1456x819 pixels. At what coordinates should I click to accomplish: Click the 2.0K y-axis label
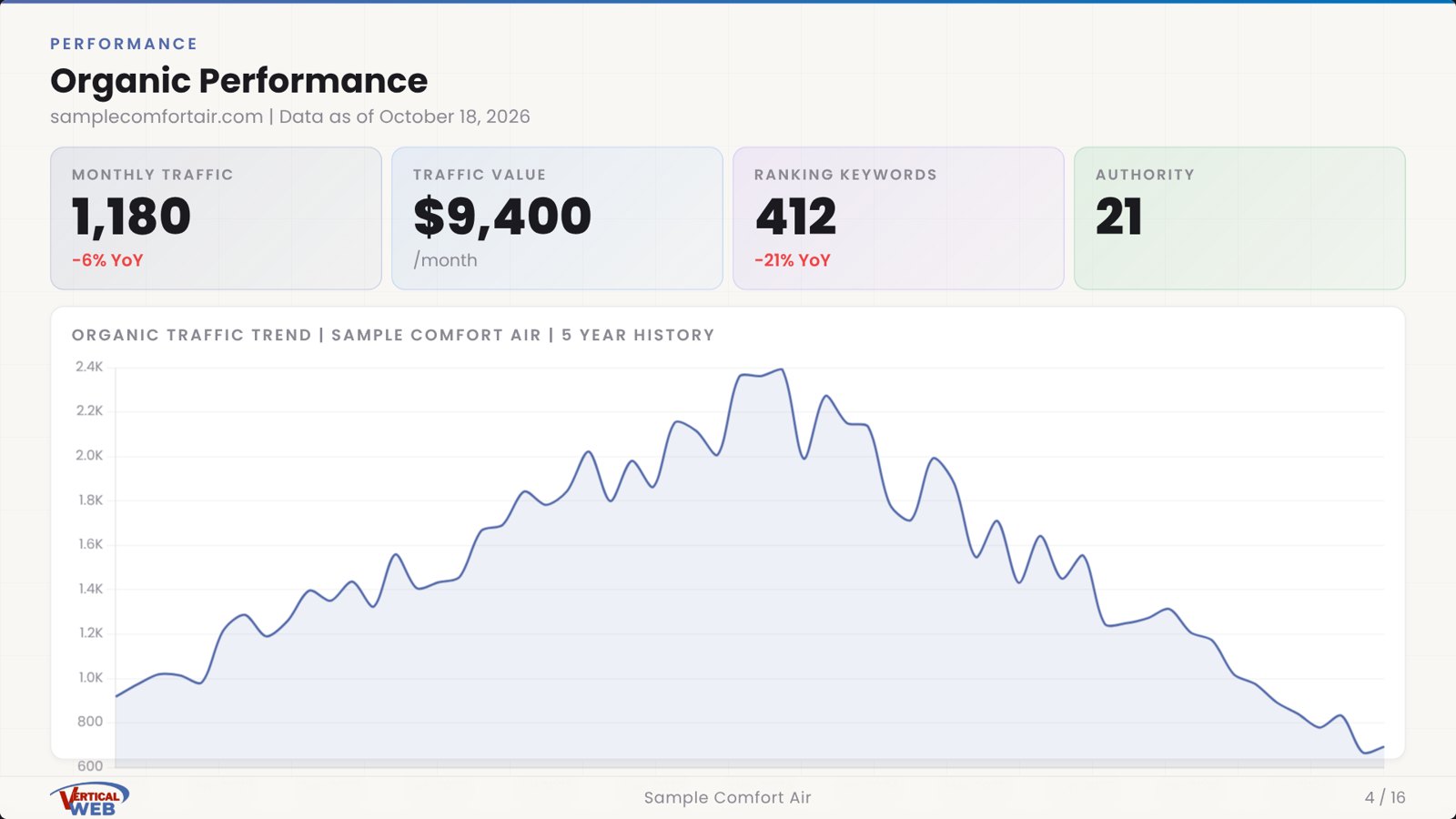(x=89, y=455)
